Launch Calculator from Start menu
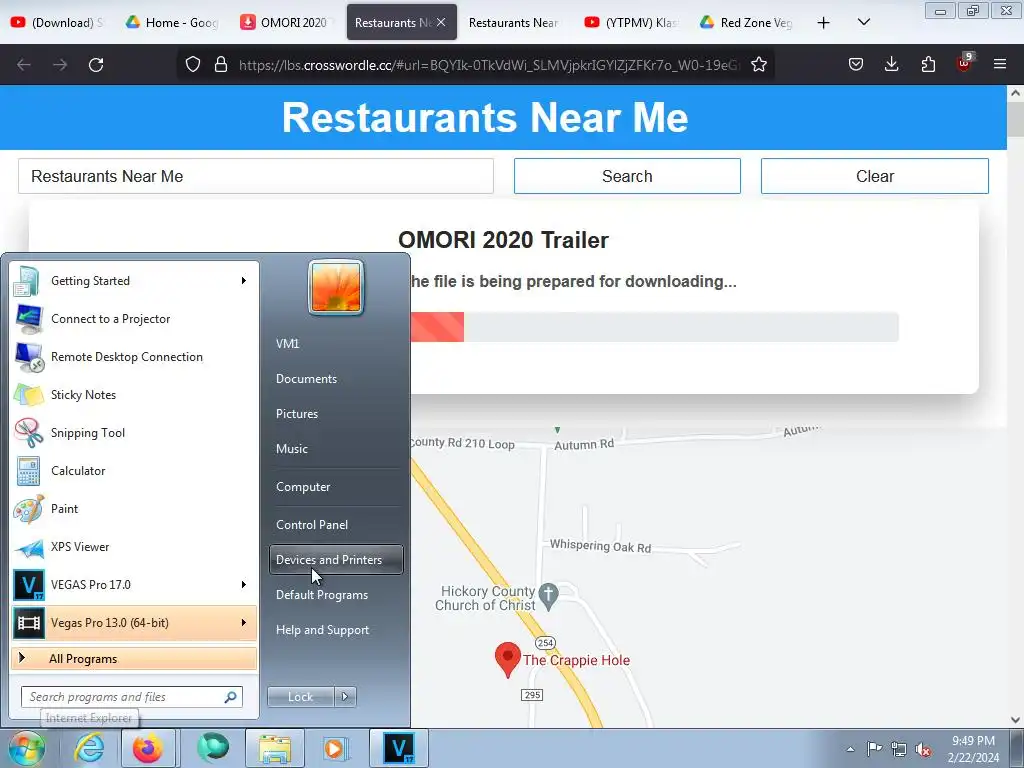The image size is (1024, 768). [x=134, y=471]
